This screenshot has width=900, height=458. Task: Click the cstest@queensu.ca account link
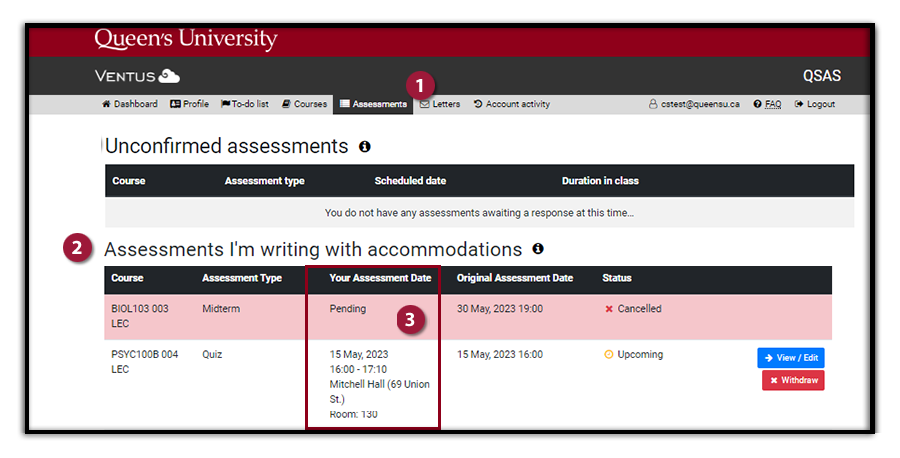[x=694, y=104]
